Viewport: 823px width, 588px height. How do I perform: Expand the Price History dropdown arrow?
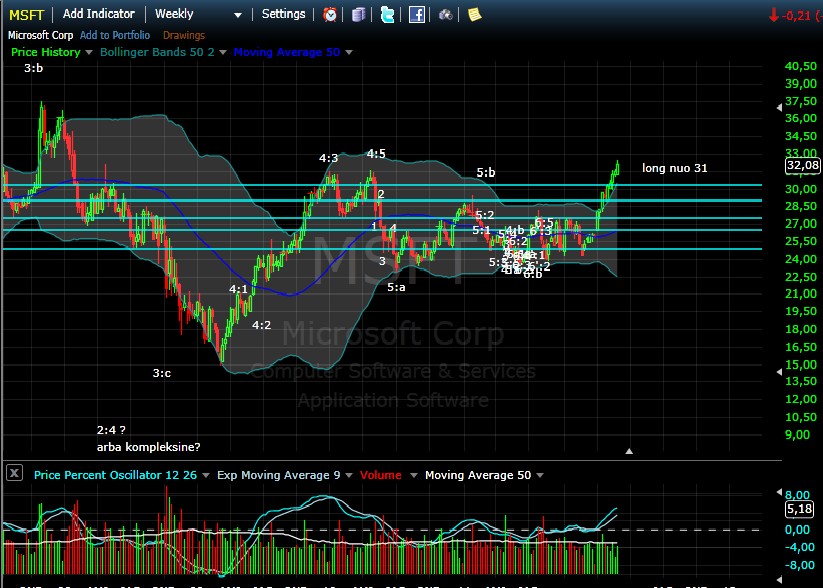pyautogui.click(x=89, y=52)
